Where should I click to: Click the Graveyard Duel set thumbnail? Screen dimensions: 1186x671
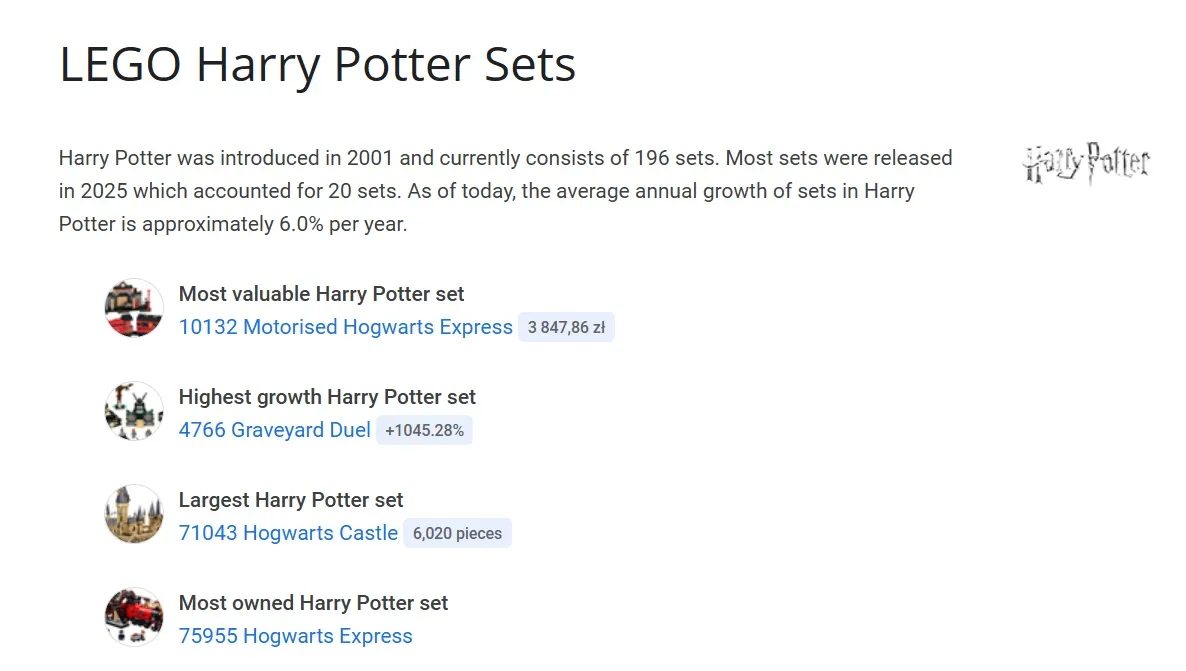134,411
